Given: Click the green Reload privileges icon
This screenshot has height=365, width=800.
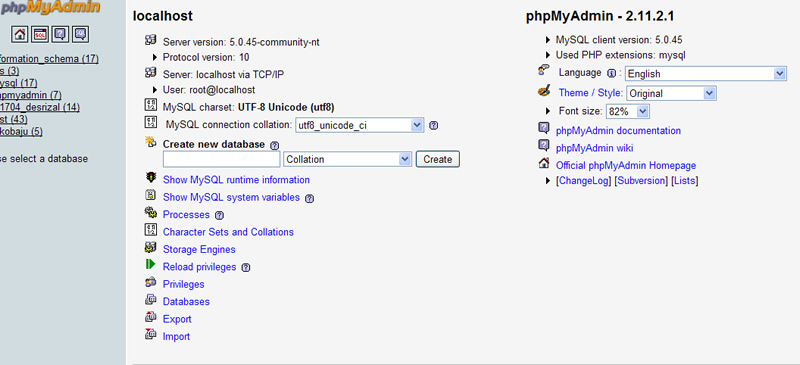Looking at the screenshot, I should (151, 264).
